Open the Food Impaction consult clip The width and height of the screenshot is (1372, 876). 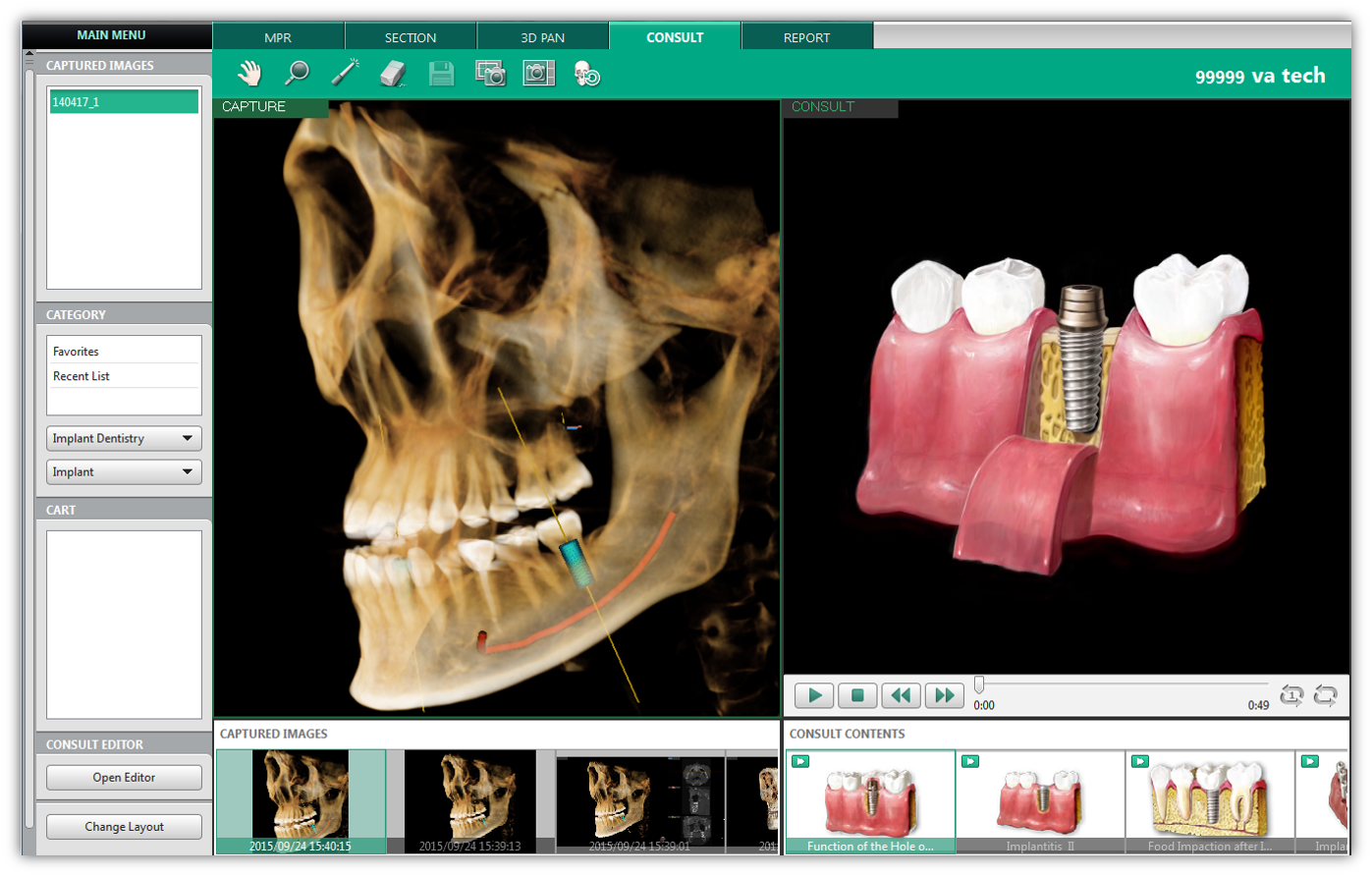(x=1210, y=801)
